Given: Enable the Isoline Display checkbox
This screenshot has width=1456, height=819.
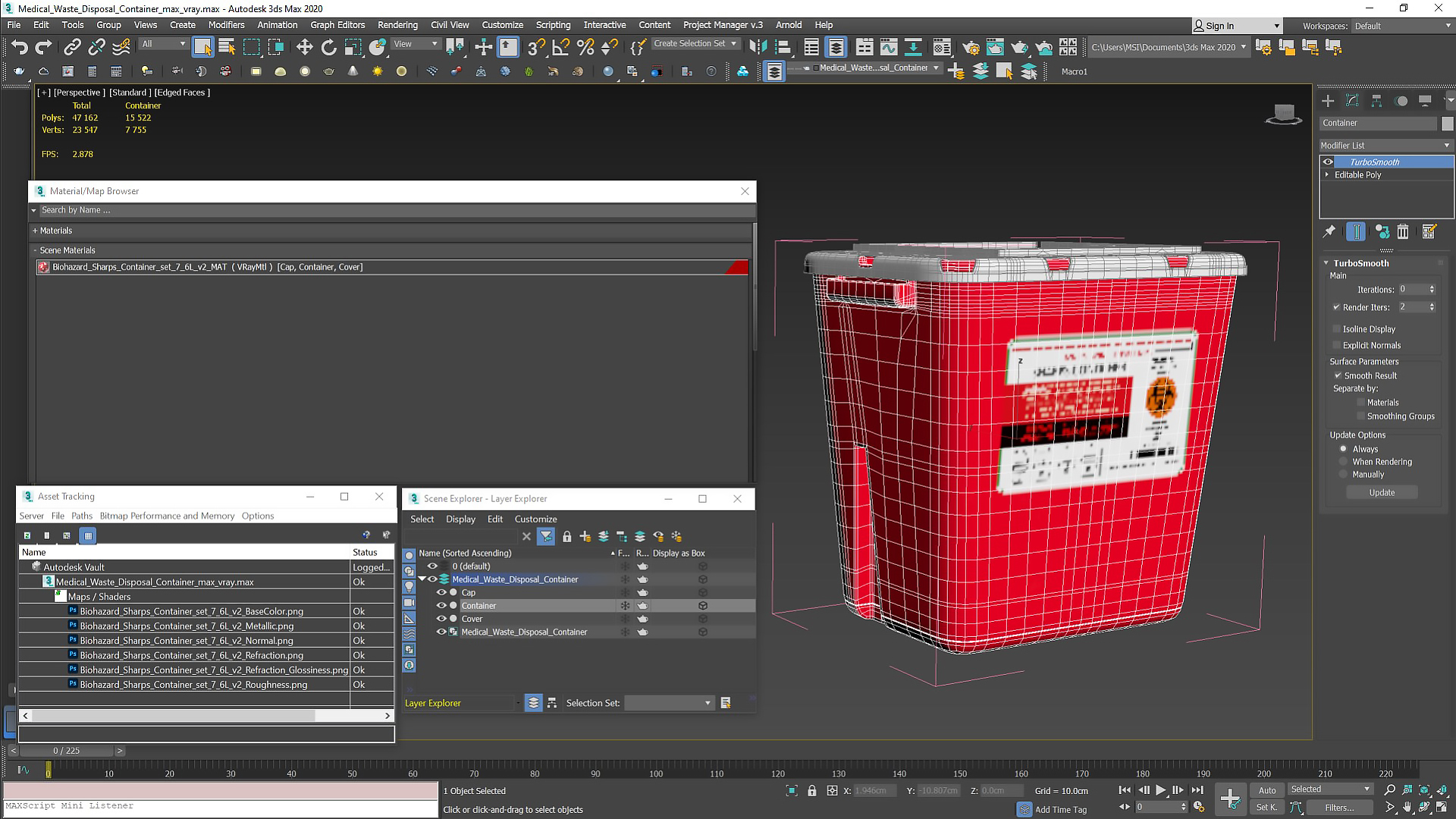Looking at the screenshot, I should click(x=1336, y=329).
